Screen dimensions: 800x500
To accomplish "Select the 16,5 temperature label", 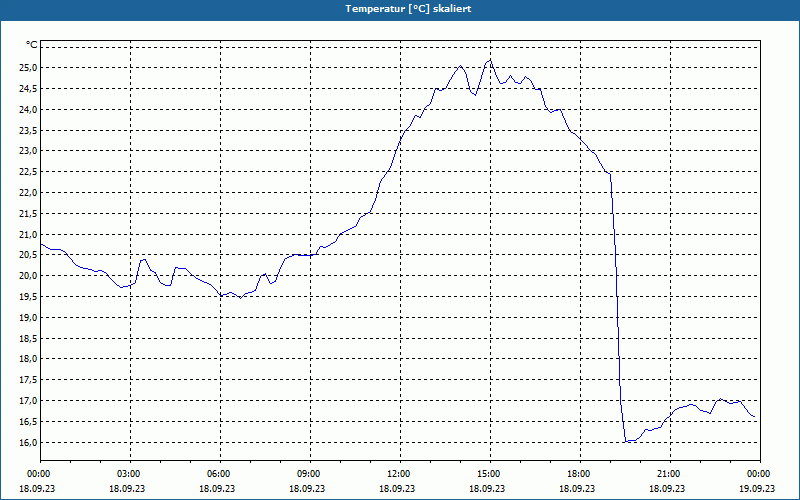I will click(x=29, y=421).
